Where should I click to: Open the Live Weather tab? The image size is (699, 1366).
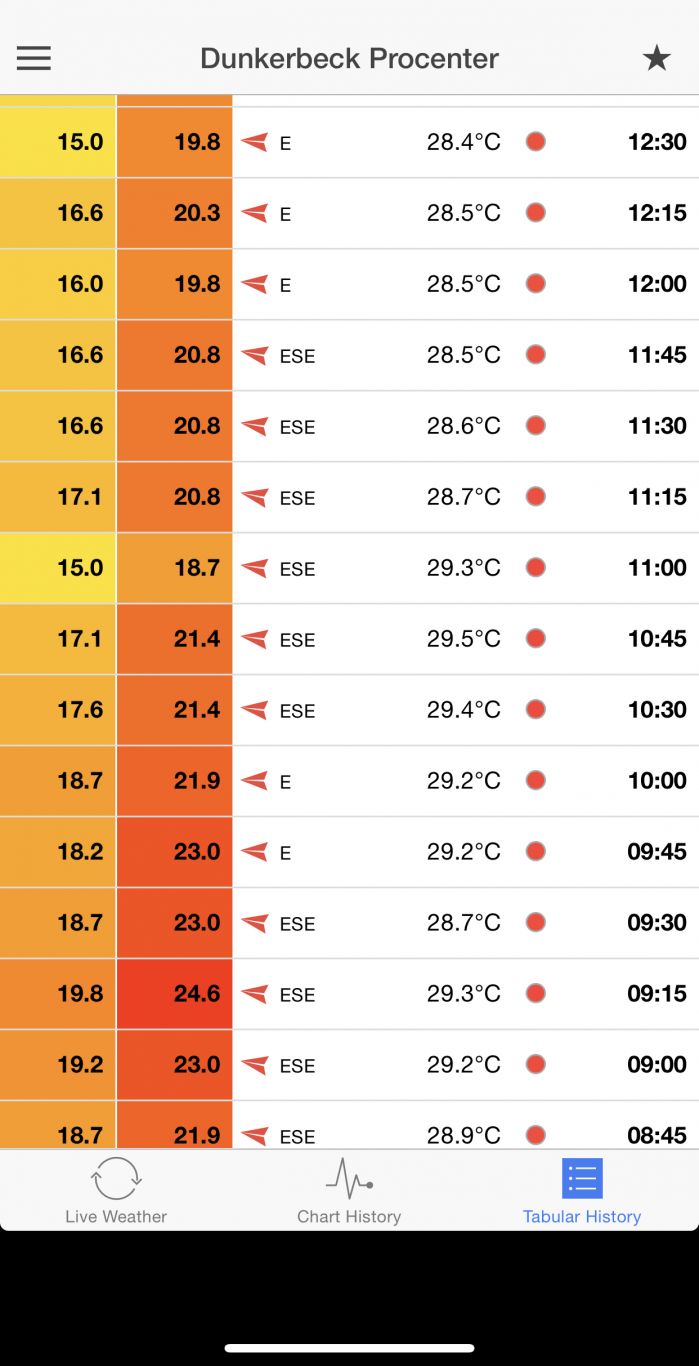pyautogui.click(x=116, y=1190)
